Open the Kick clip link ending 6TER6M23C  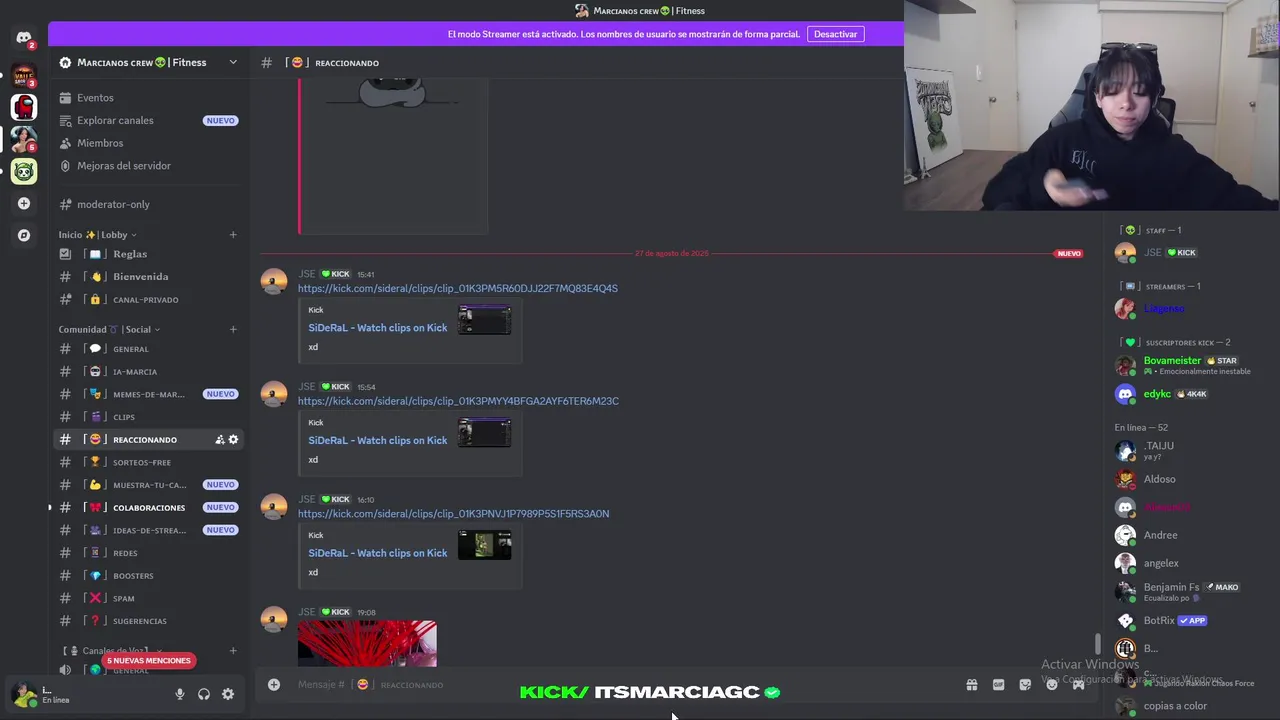pyautogui.click(x=458, y=401)
